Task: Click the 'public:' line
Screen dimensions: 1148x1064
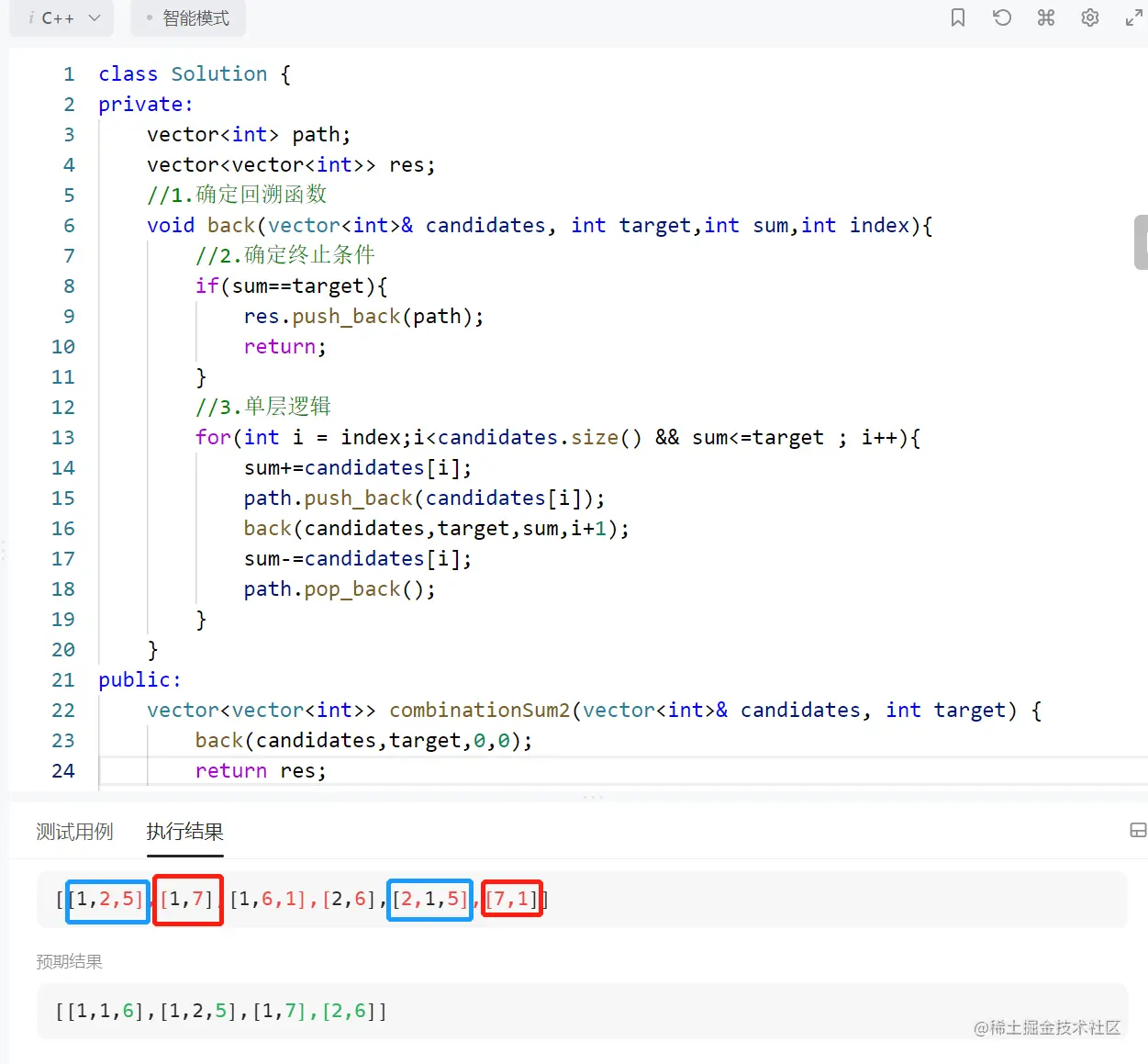Action: pos(139,680)
